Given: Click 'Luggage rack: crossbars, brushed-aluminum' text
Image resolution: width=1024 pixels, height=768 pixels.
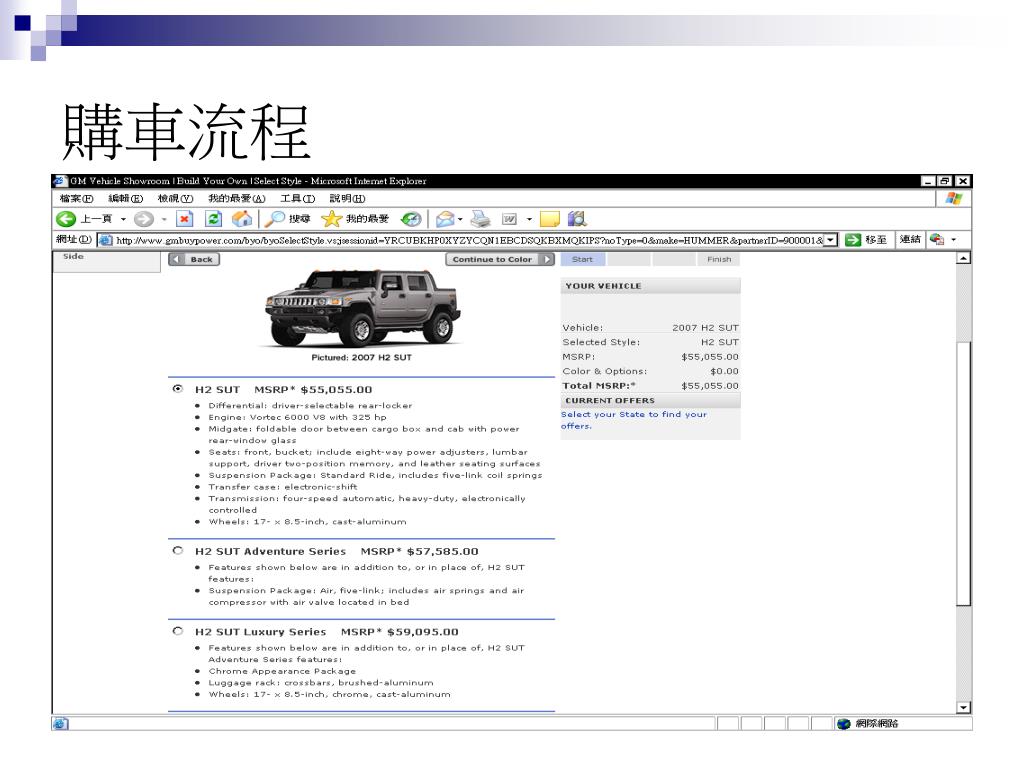Looking at the screenshot, I should point(321,683).
